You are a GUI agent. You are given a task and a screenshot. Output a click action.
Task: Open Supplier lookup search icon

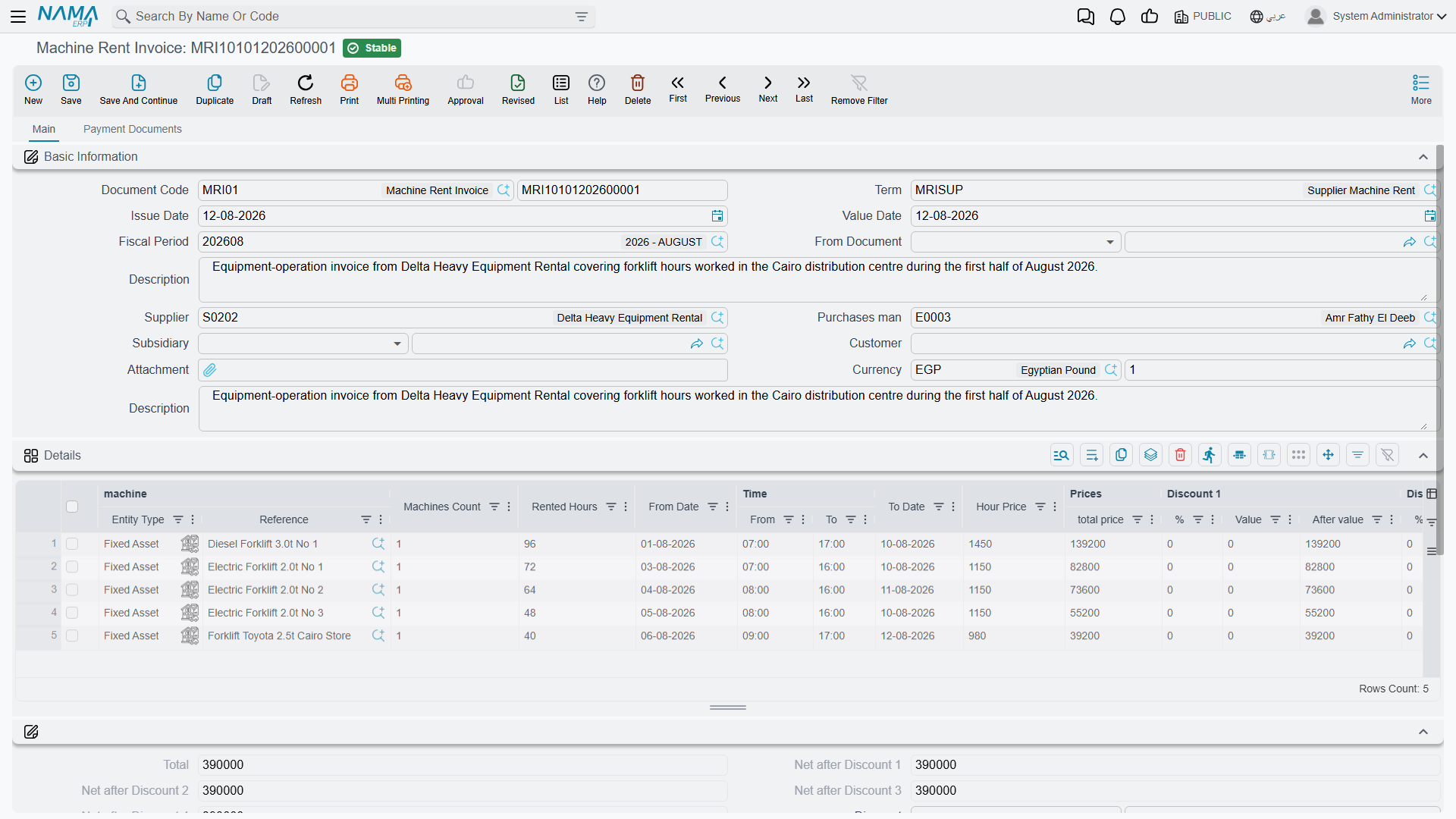click(717, 318)
